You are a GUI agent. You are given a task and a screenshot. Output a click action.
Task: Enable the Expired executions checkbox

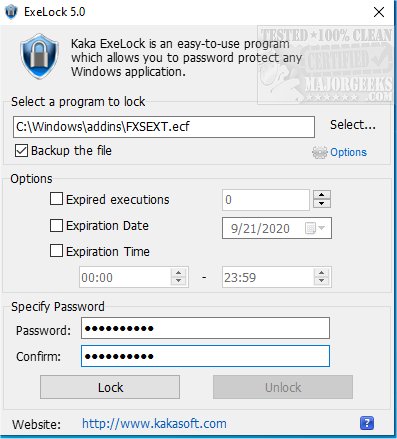pos(56,199)
